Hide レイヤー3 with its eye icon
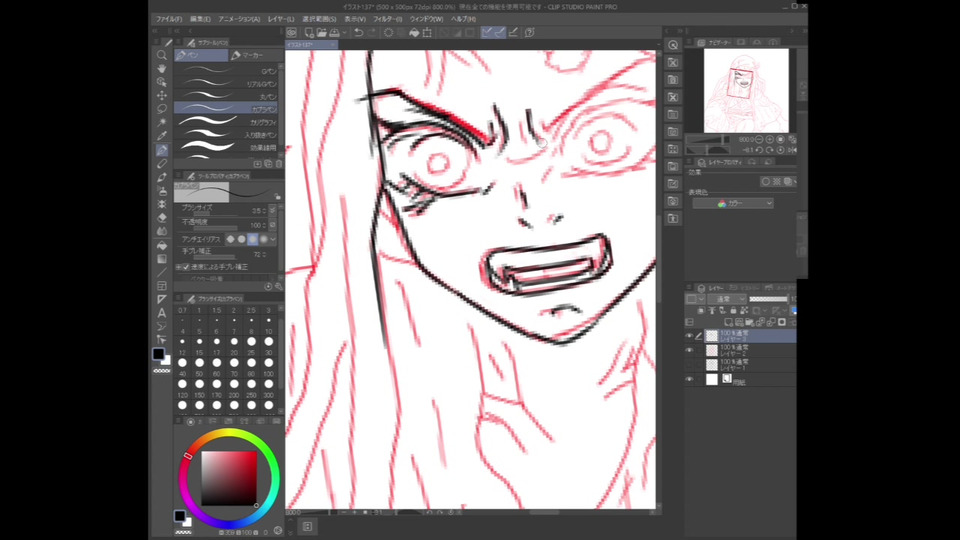This screenshot has width=960, height=540. click(689, 336)
